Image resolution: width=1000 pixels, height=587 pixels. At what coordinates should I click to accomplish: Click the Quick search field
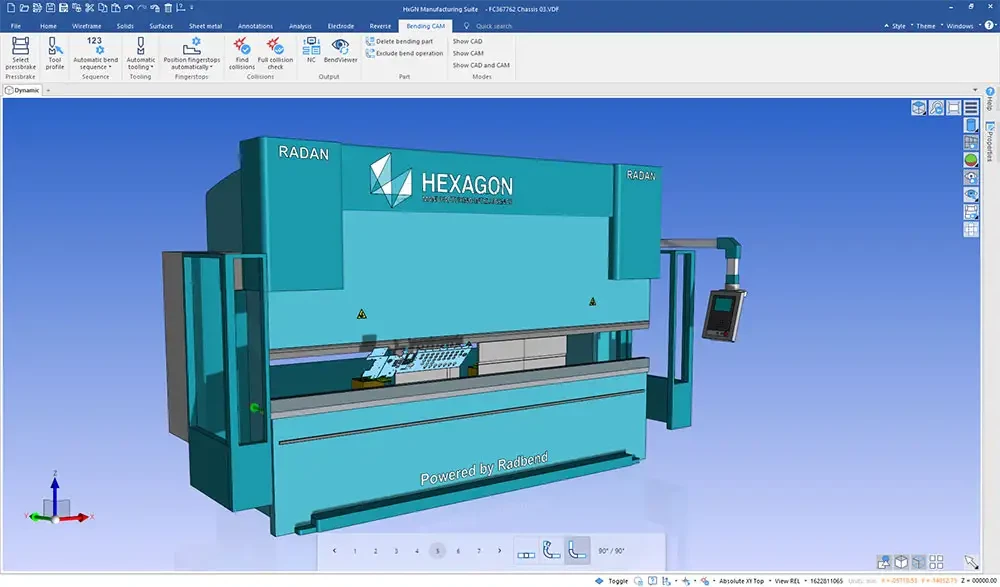493,26
